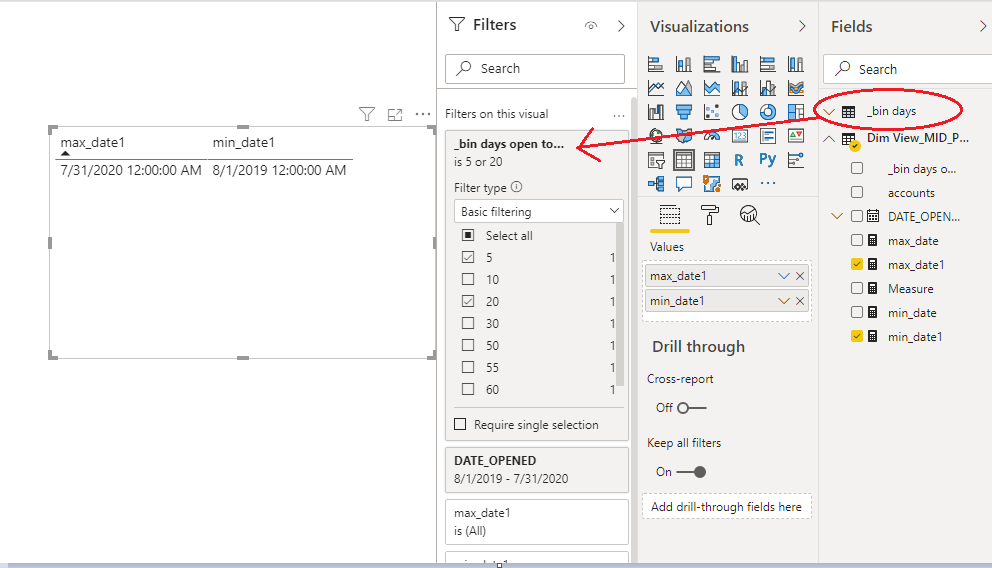
Task: Click the visual header filter icon
Action: (367, 114)
